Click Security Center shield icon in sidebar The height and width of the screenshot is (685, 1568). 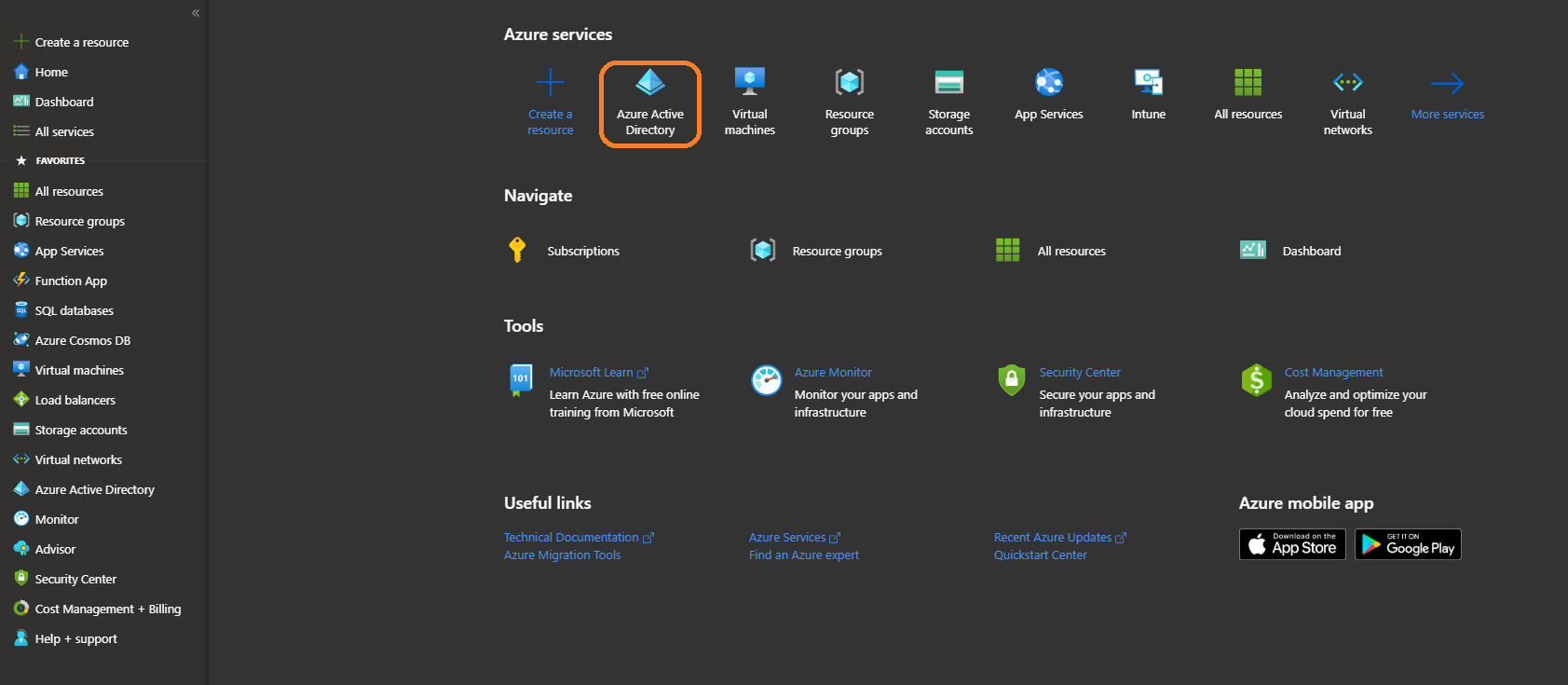(21, 578)
